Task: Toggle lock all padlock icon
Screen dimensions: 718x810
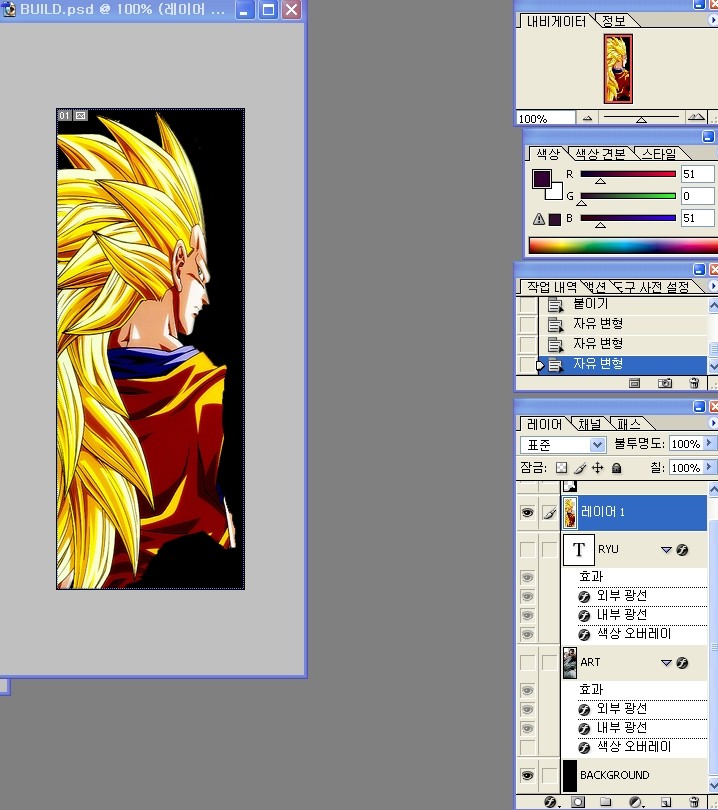Action: 616,468
